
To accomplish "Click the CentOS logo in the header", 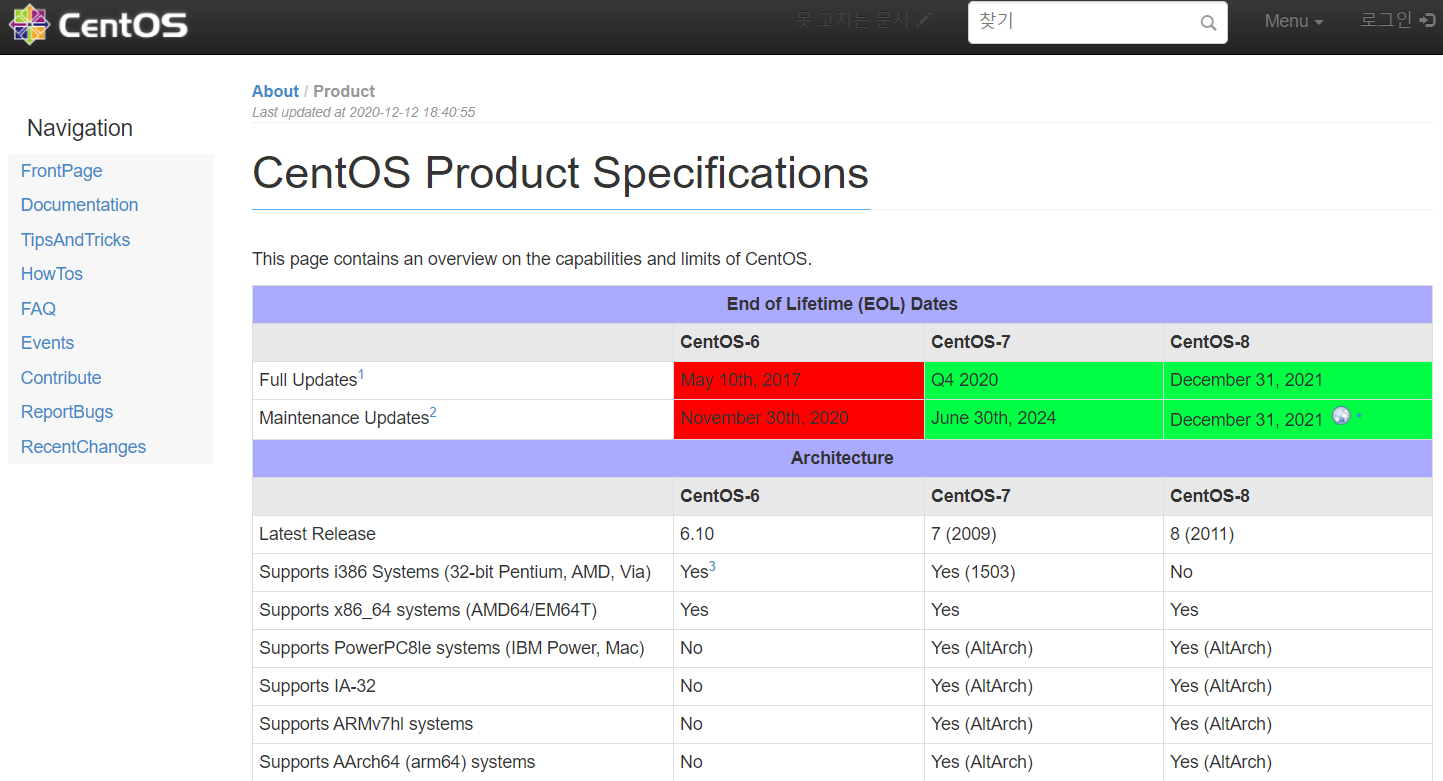I will [x=99, y=24].
